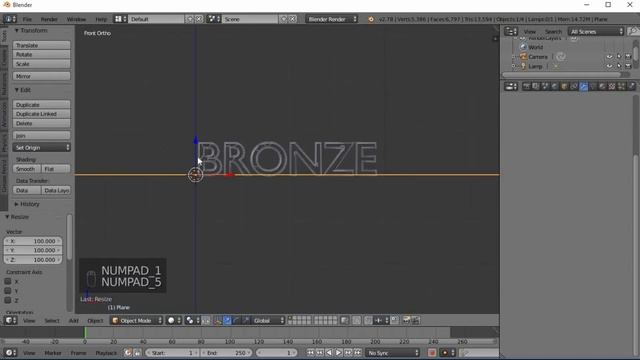Set shading to Flat

[x=56, y=169]
